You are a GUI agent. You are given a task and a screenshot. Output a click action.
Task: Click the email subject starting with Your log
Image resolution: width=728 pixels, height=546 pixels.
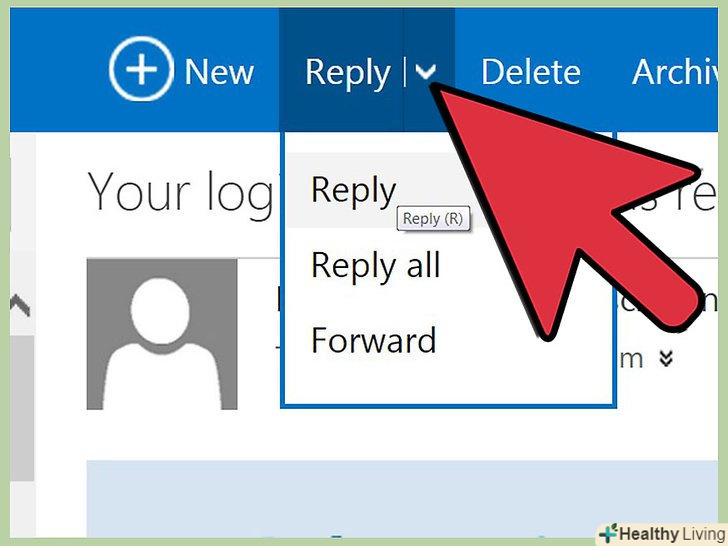(181, 192)
